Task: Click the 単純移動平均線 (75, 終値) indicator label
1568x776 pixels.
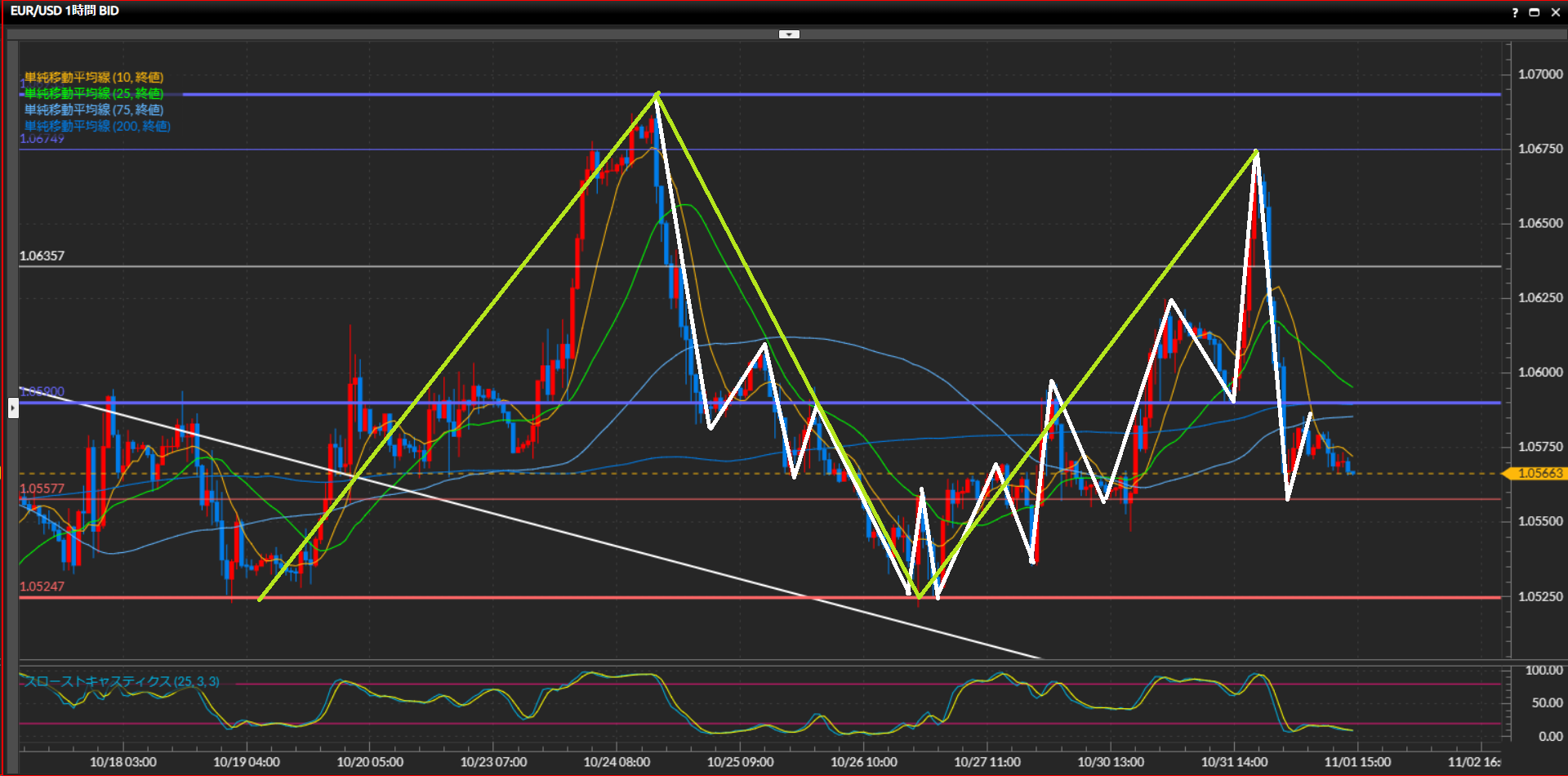Action: click(94, 109)
